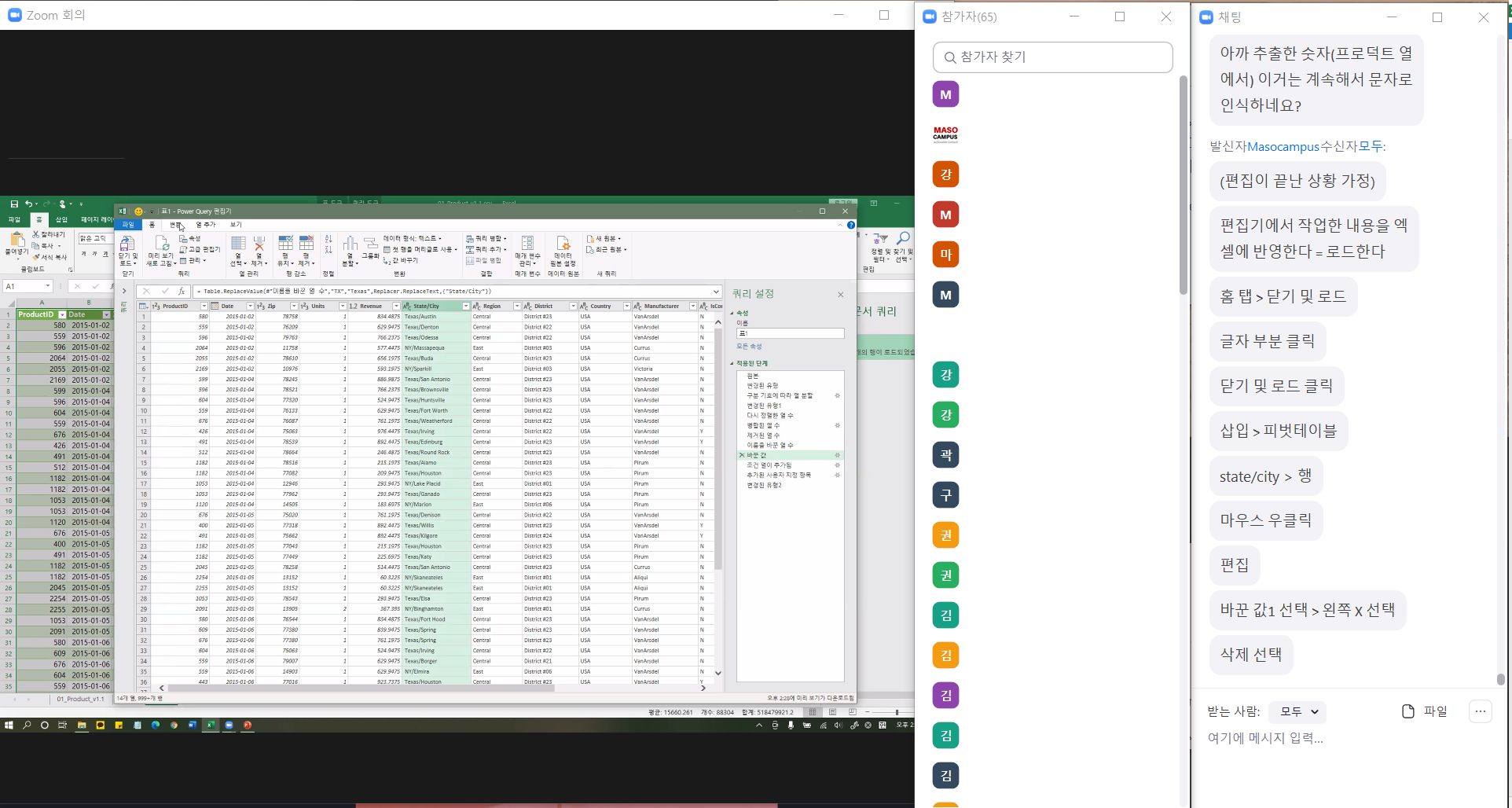Open the Chrome icon in Windows taskbar
The width and height of the screenshot is (1512, 808).
pos(174,725)
